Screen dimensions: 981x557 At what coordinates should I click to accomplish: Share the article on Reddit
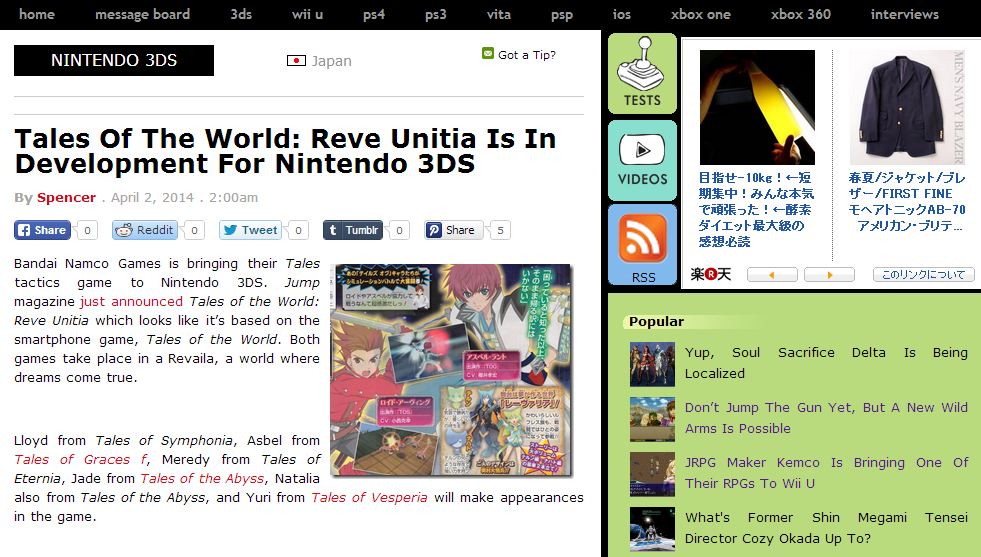(x=145, y=230)
